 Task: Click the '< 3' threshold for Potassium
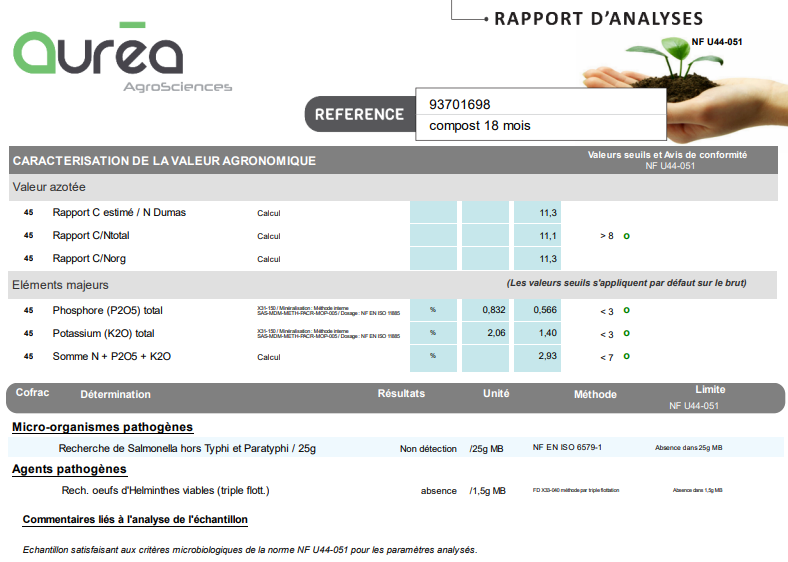click(607, 335)
